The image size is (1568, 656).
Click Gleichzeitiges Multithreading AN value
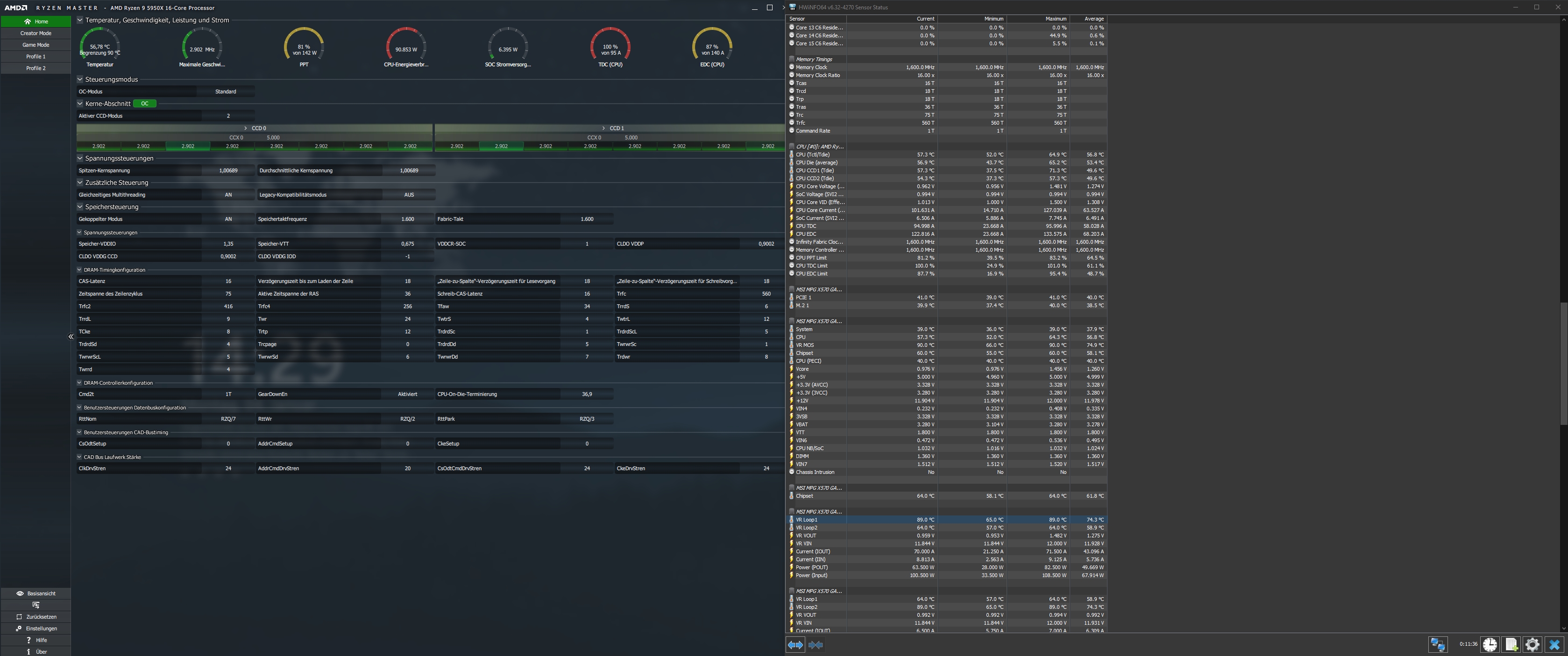(228, 195)
